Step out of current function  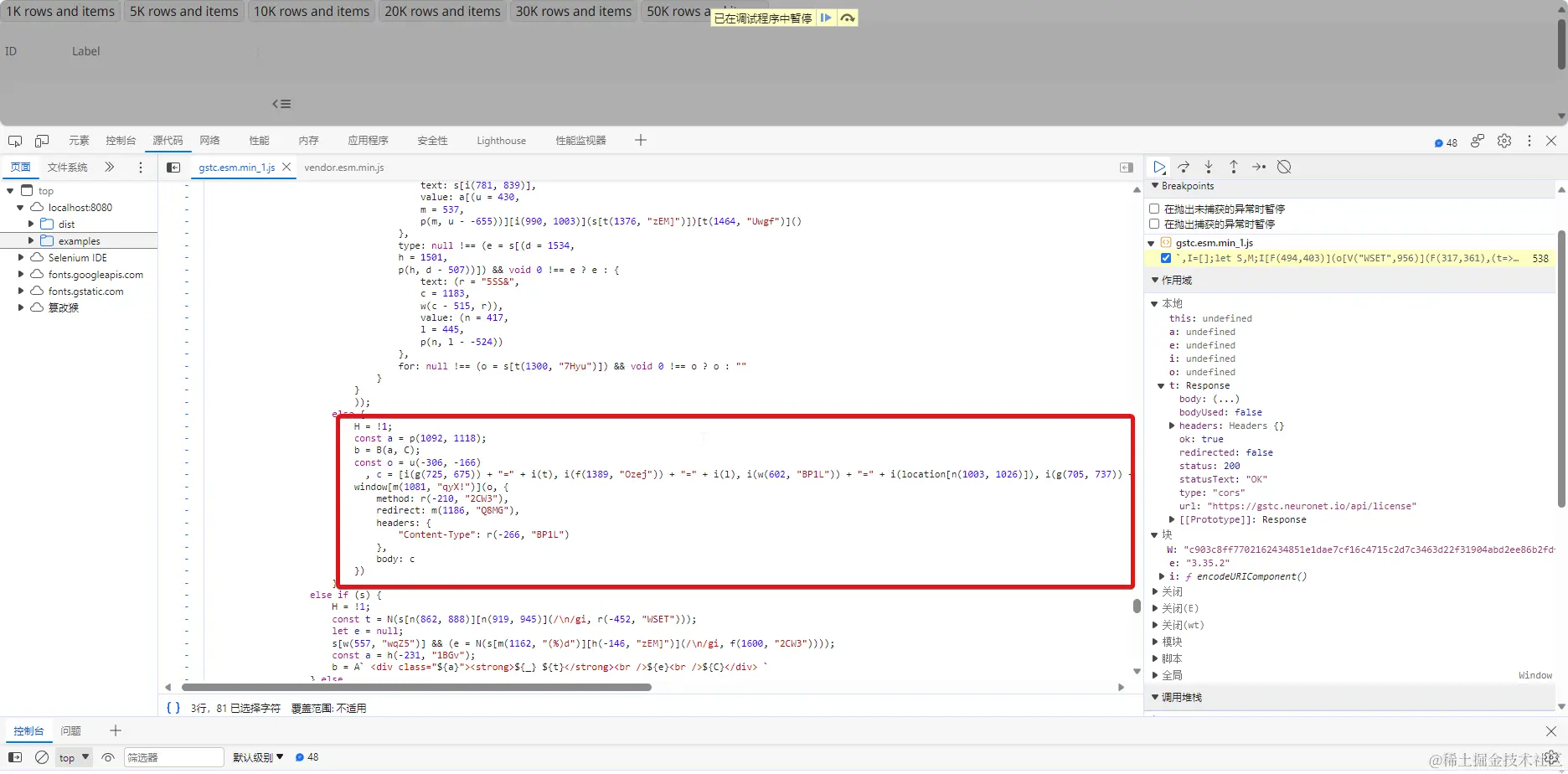(1234, 167)
